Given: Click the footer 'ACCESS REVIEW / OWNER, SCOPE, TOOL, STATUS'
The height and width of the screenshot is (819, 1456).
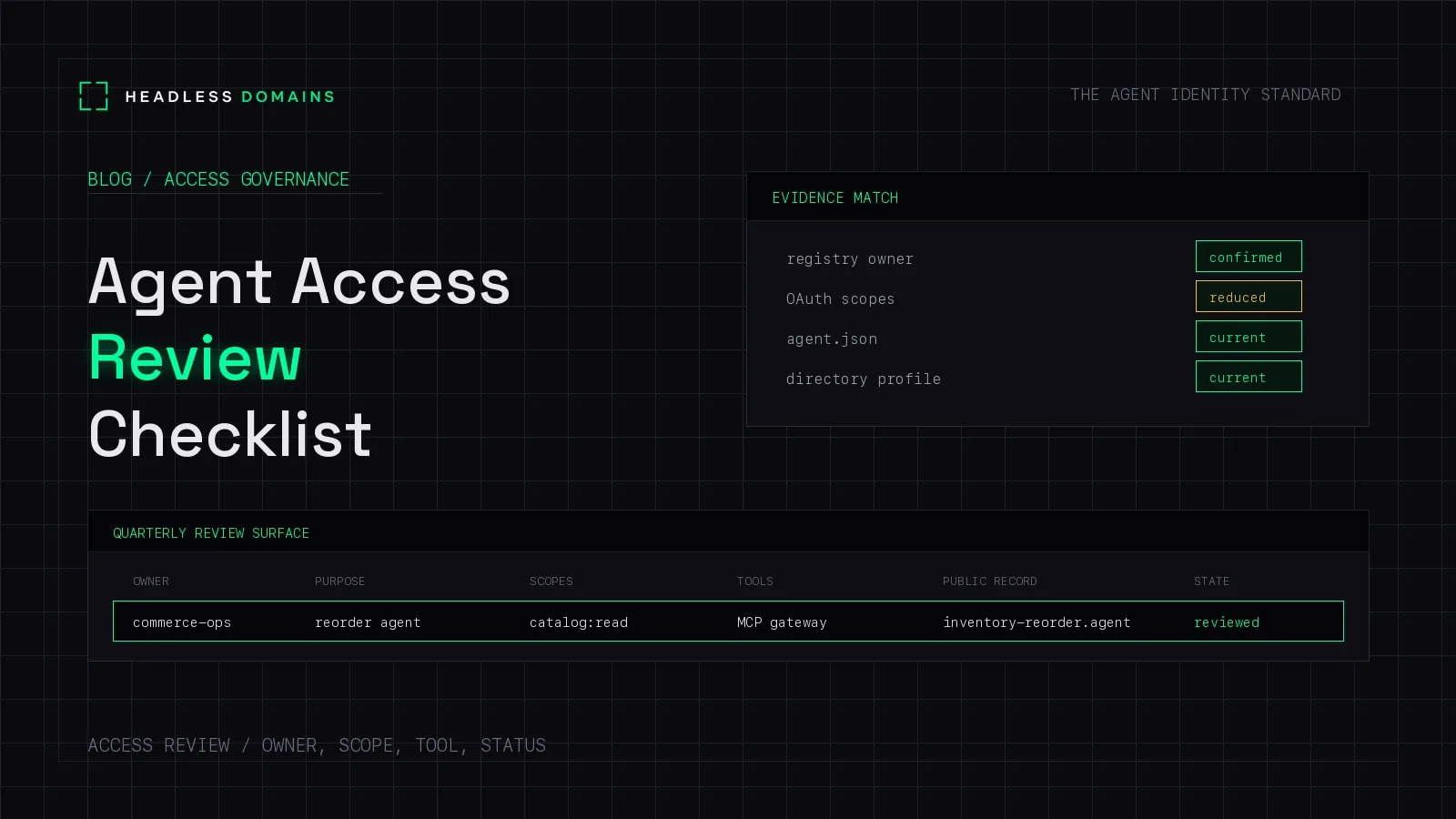Looking at the screenshot, I should tap(317, 745).
